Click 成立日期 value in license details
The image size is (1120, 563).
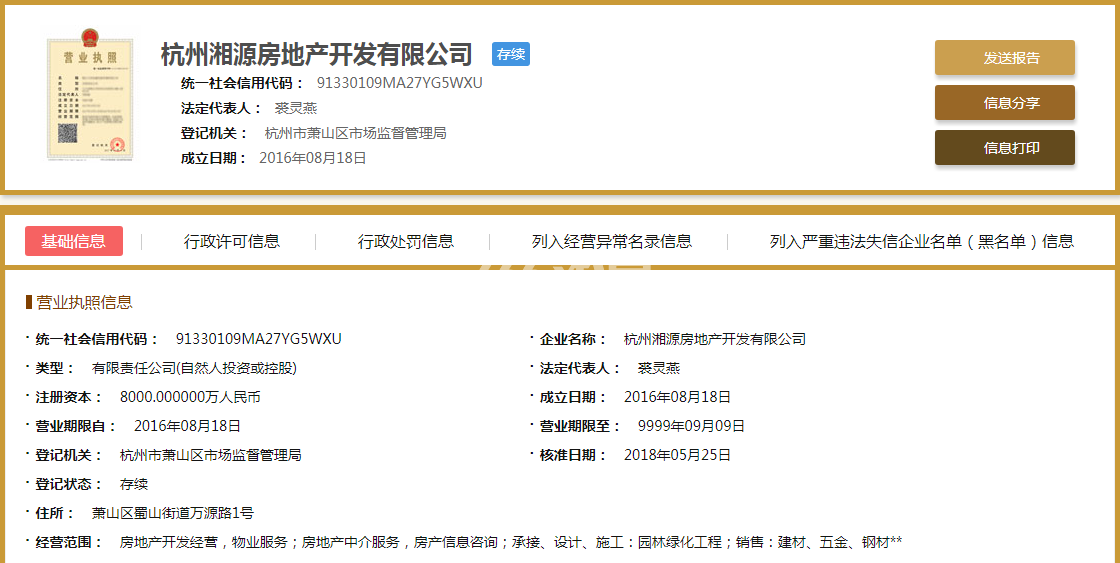(677, 397)
